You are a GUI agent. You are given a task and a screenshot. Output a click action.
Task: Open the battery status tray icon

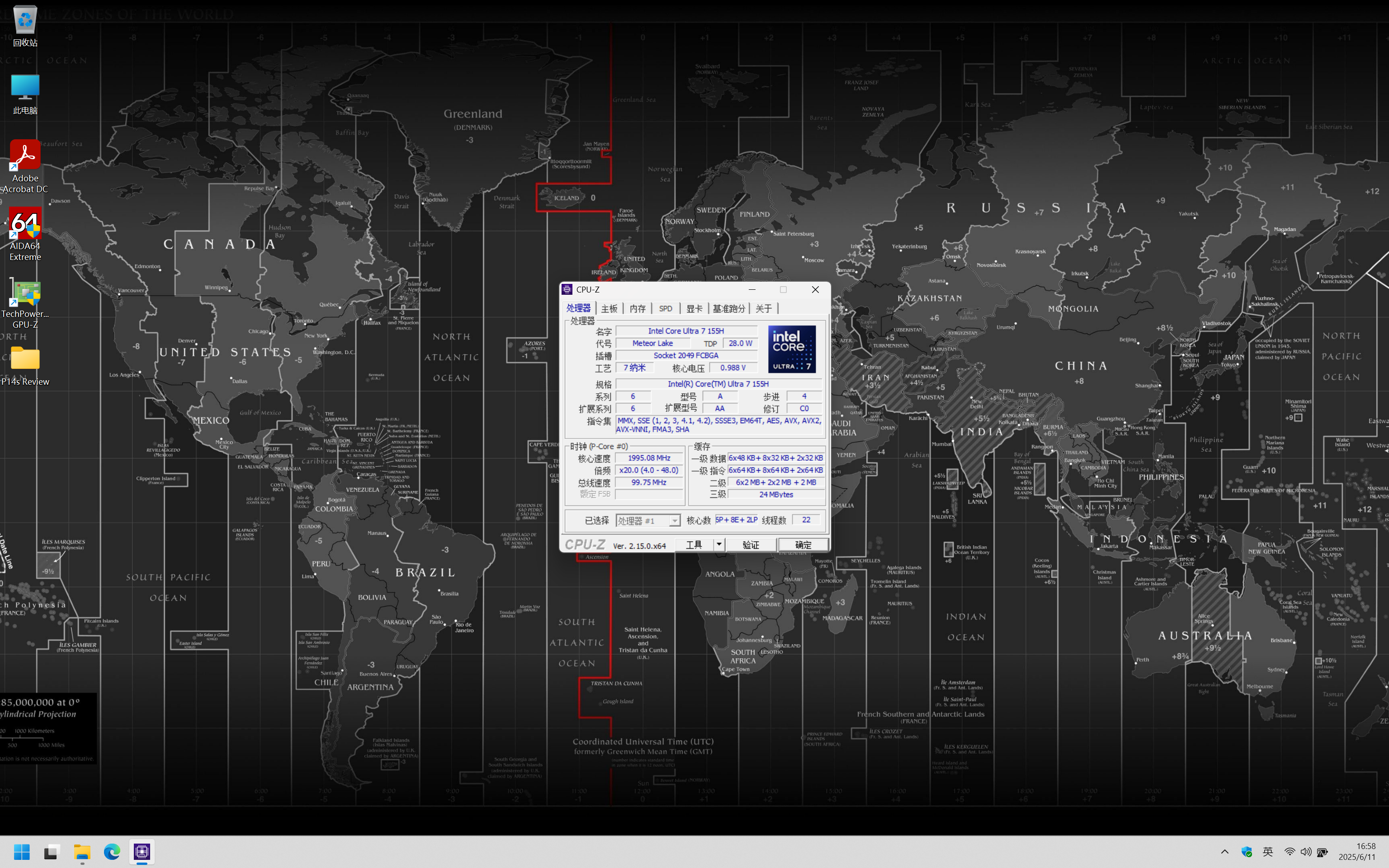pyautogui.click(x=1323, y=852)
